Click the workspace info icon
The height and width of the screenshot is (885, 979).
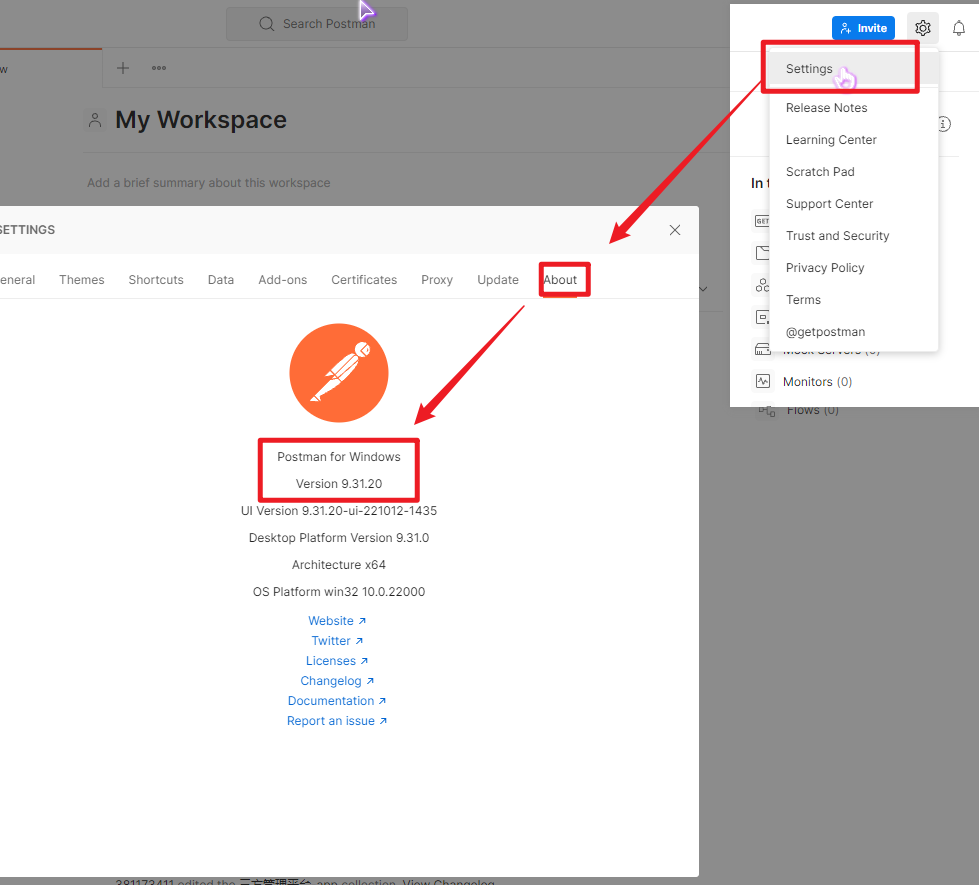click(x=943, y=124)
